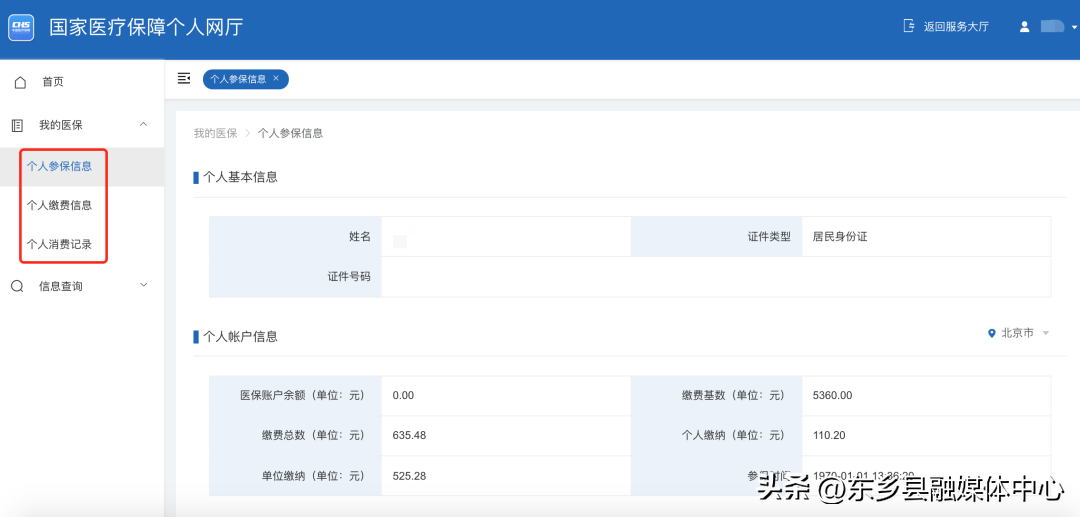Switch to the 个人参保信息 tab
The image size is (1080, 517).
(237, 79)
